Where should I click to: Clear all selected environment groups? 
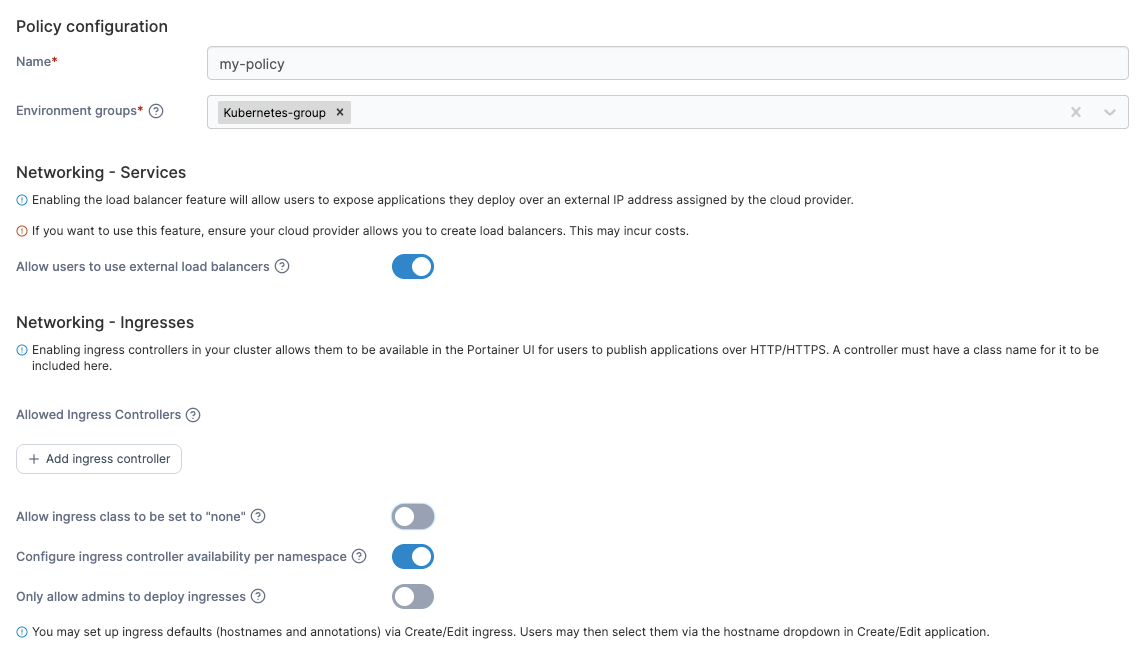coord(1076,112)
